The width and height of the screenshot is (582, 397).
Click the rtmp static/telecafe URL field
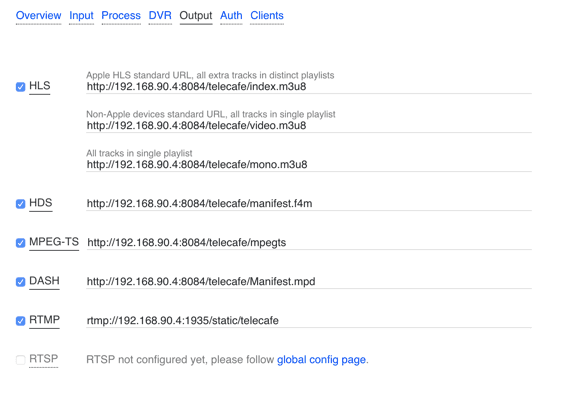click(309, 321)
